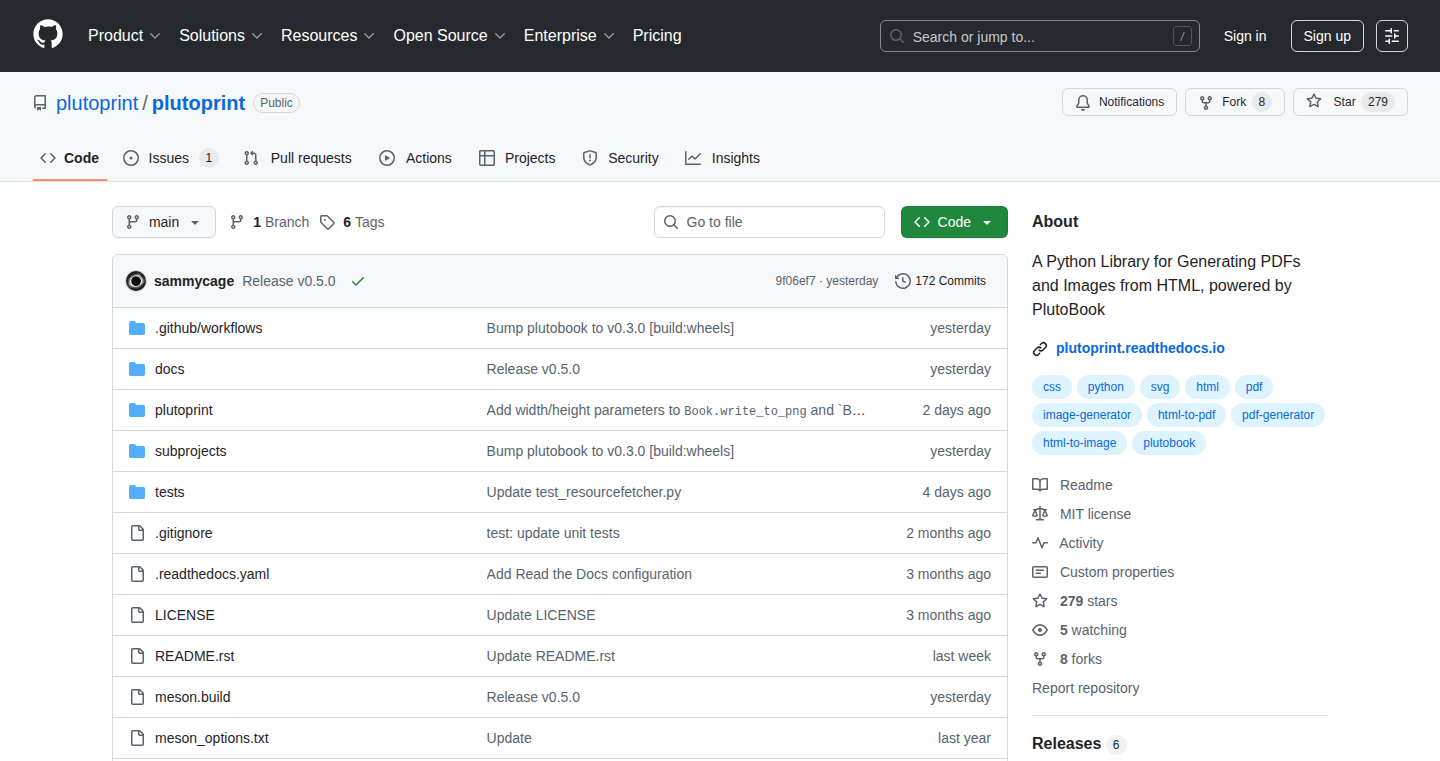
Task: Click the book icon next to Readme
Action: pyautogui.click(x=1040, y=485)
